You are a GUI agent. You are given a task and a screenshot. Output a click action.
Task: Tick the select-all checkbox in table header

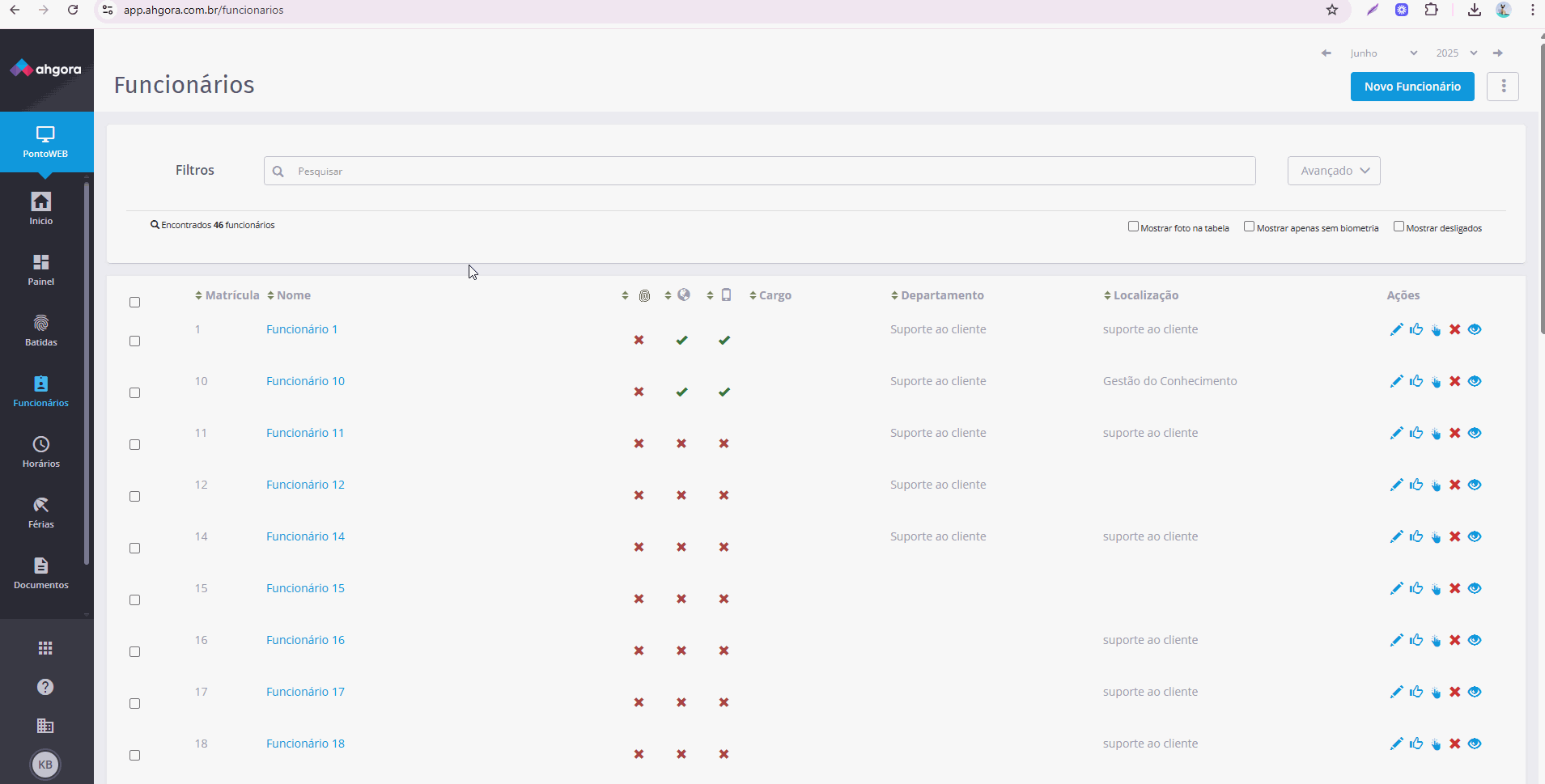click(x=134, y=302)
